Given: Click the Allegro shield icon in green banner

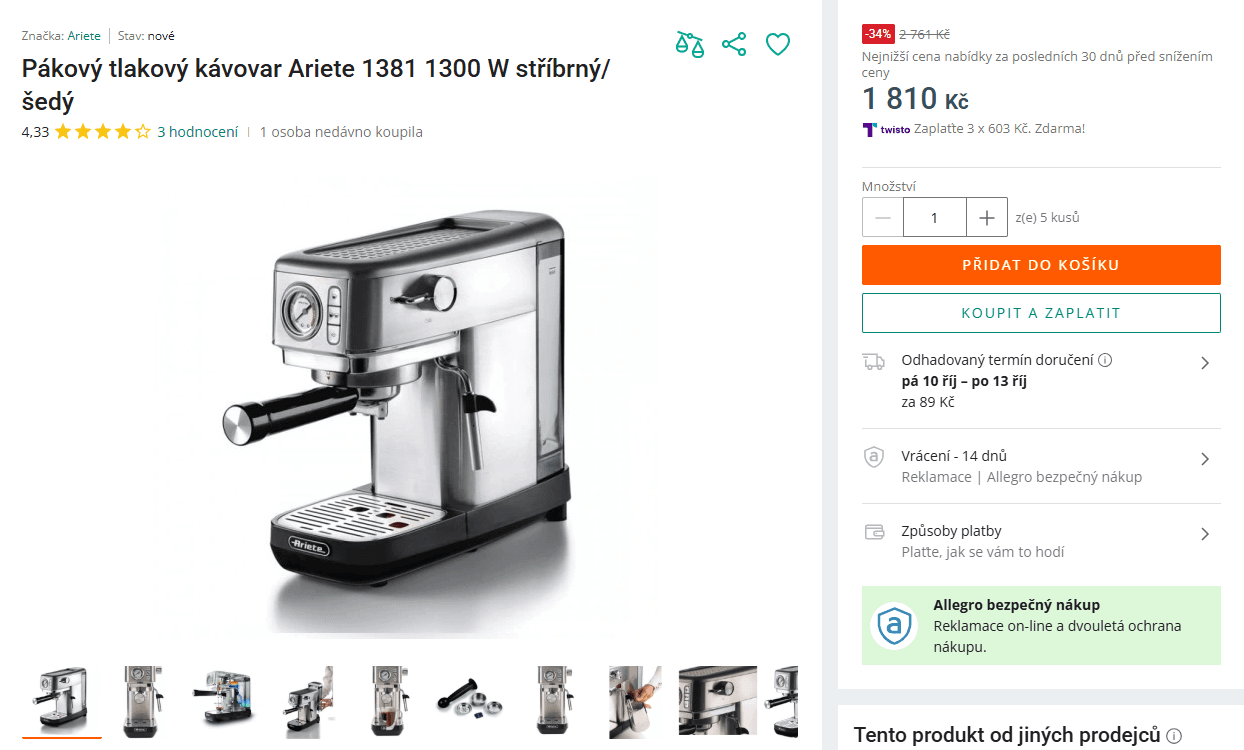Looking at the screenshot, I should point(893,626).
